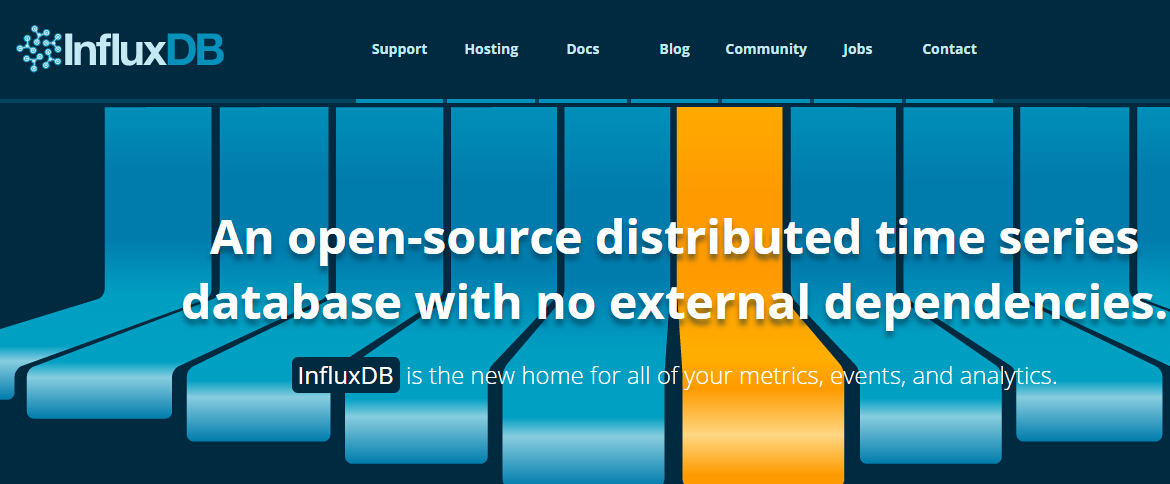The width and height of the screenshot is (1170, 484).
Task: Go to the Hosting section
Action: click(491, 49)
